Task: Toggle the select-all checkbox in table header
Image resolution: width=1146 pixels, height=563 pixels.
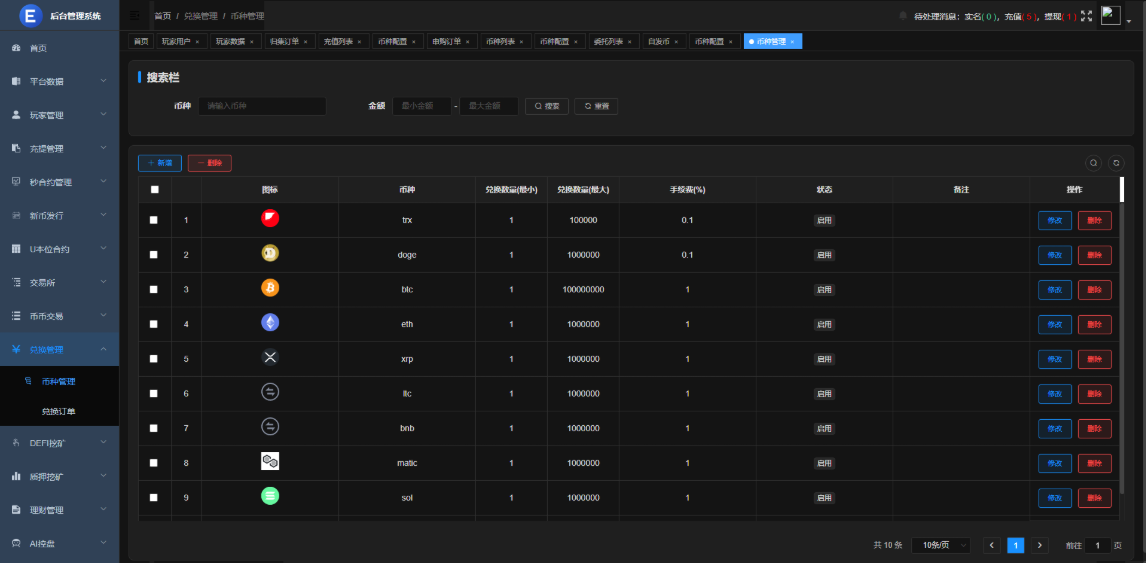Action: click(x=154, y=189)
